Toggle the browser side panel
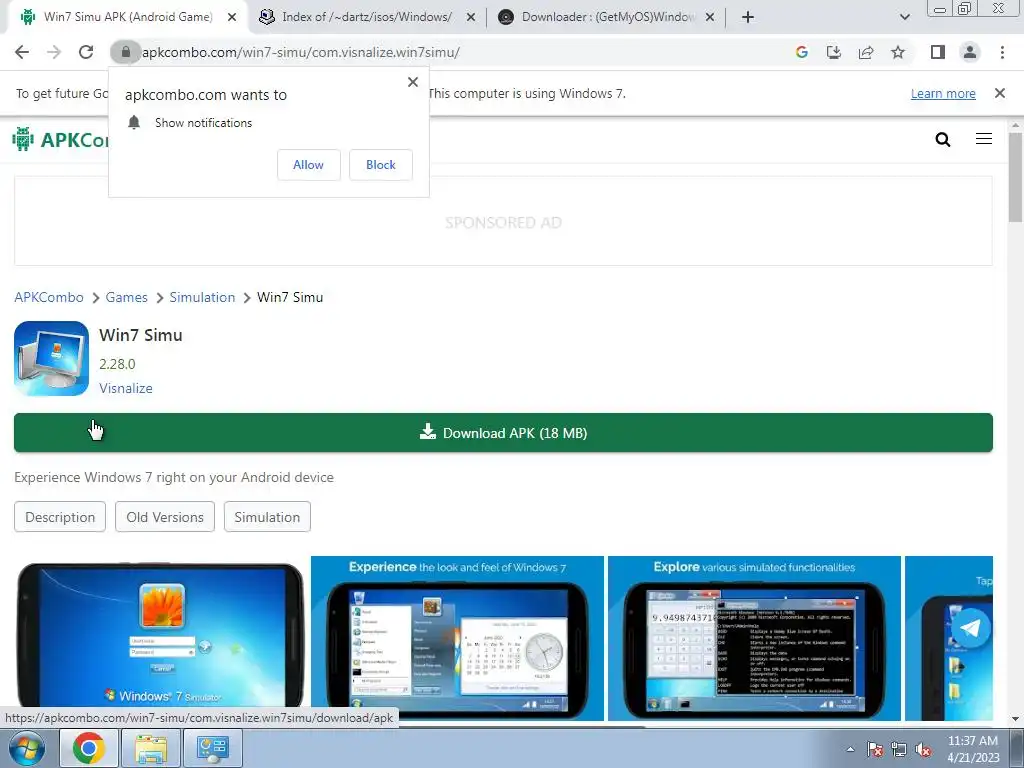Viewport: 1024px width, 768px height. tap(938, 52)
